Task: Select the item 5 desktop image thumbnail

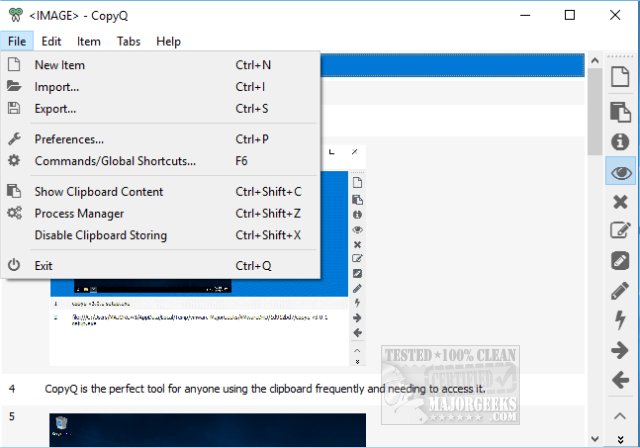Action: (x=208, y=430)
